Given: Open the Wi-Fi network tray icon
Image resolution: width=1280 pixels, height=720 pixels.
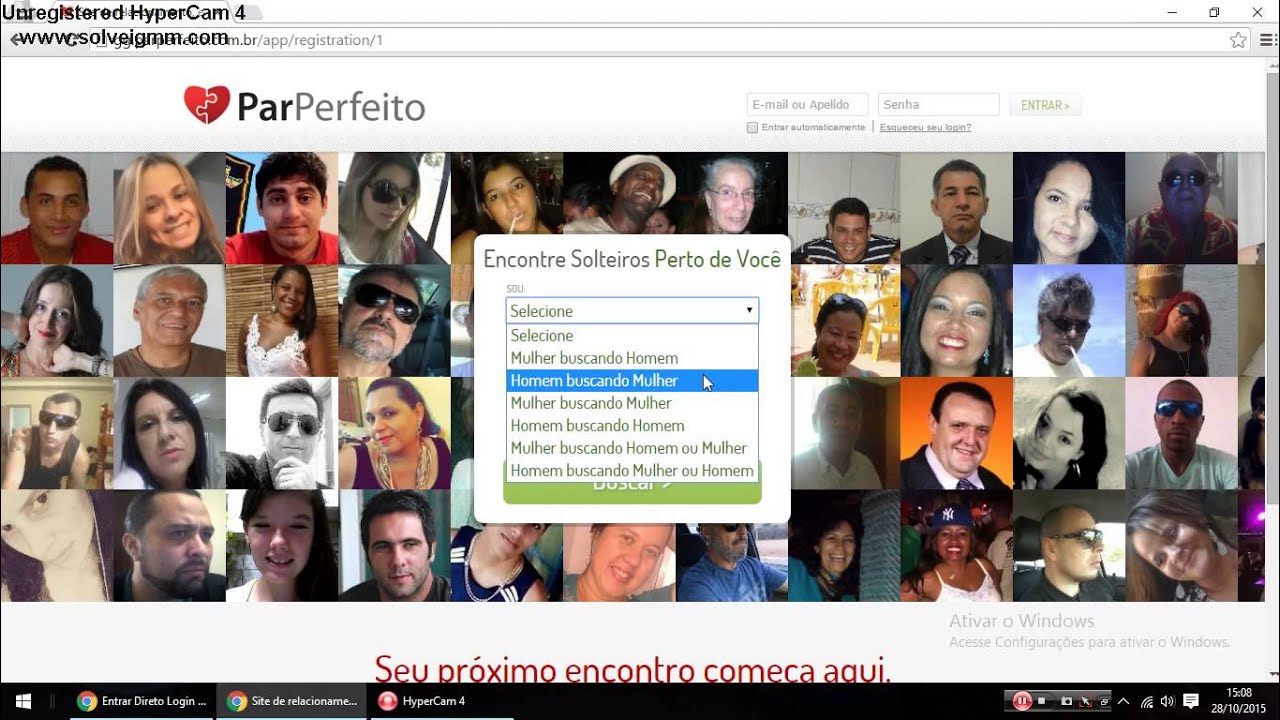Looking at the screenshot, I should 1147,701.
